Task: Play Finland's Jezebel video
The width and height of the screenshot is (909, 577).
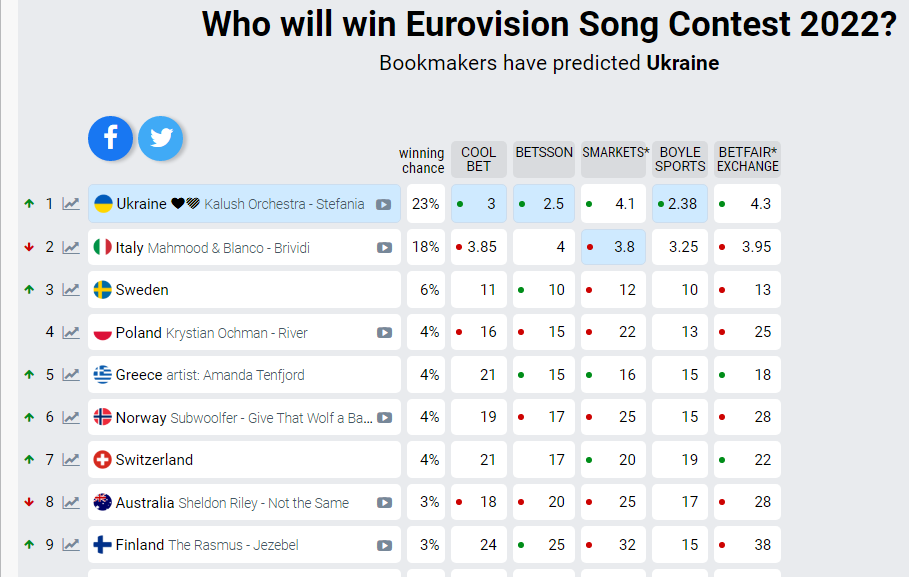Action: click(384, 546)
